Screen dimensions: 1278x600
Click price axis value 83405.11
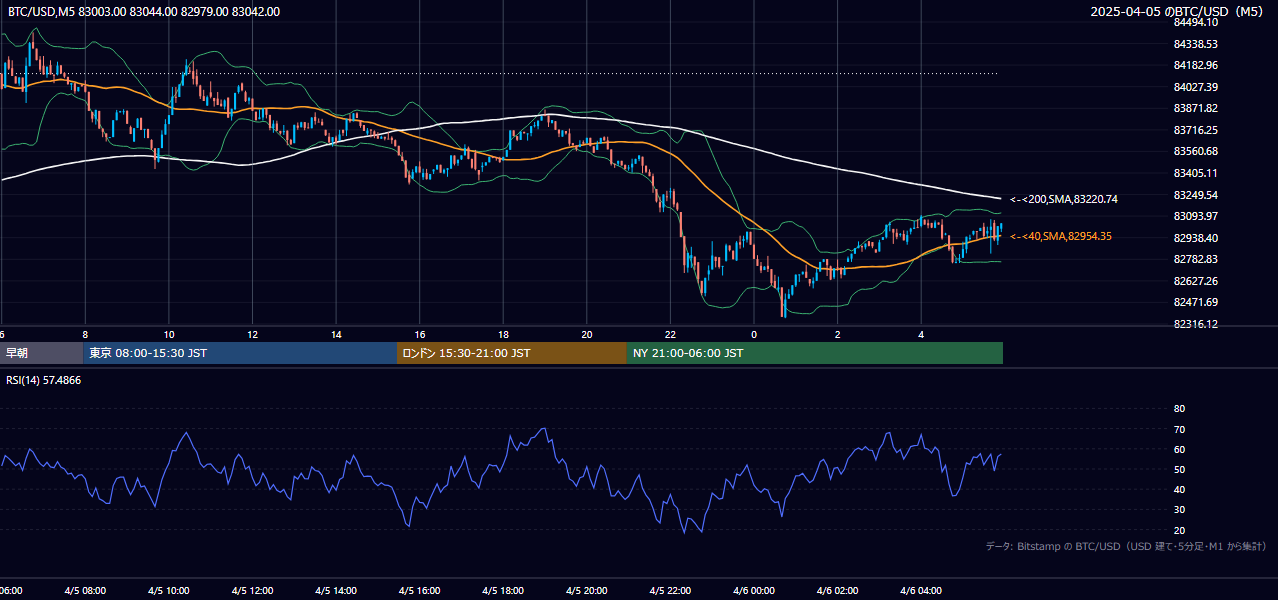pyautogui.click(x=1195, y=173)
